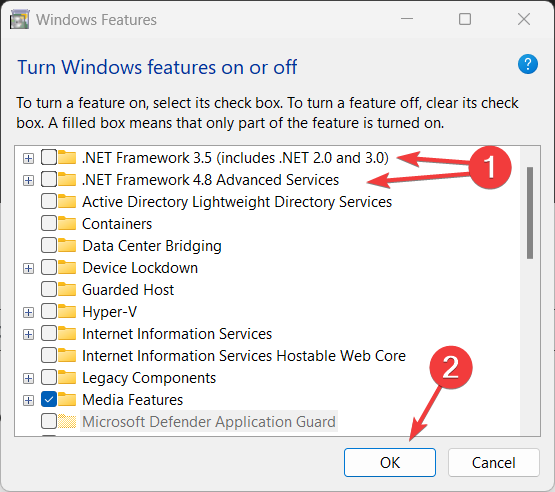Click the Legacy Components folder icon
The height and width of the screenshot is (492, 555).
pyautogui.click(x=67, y=378)
